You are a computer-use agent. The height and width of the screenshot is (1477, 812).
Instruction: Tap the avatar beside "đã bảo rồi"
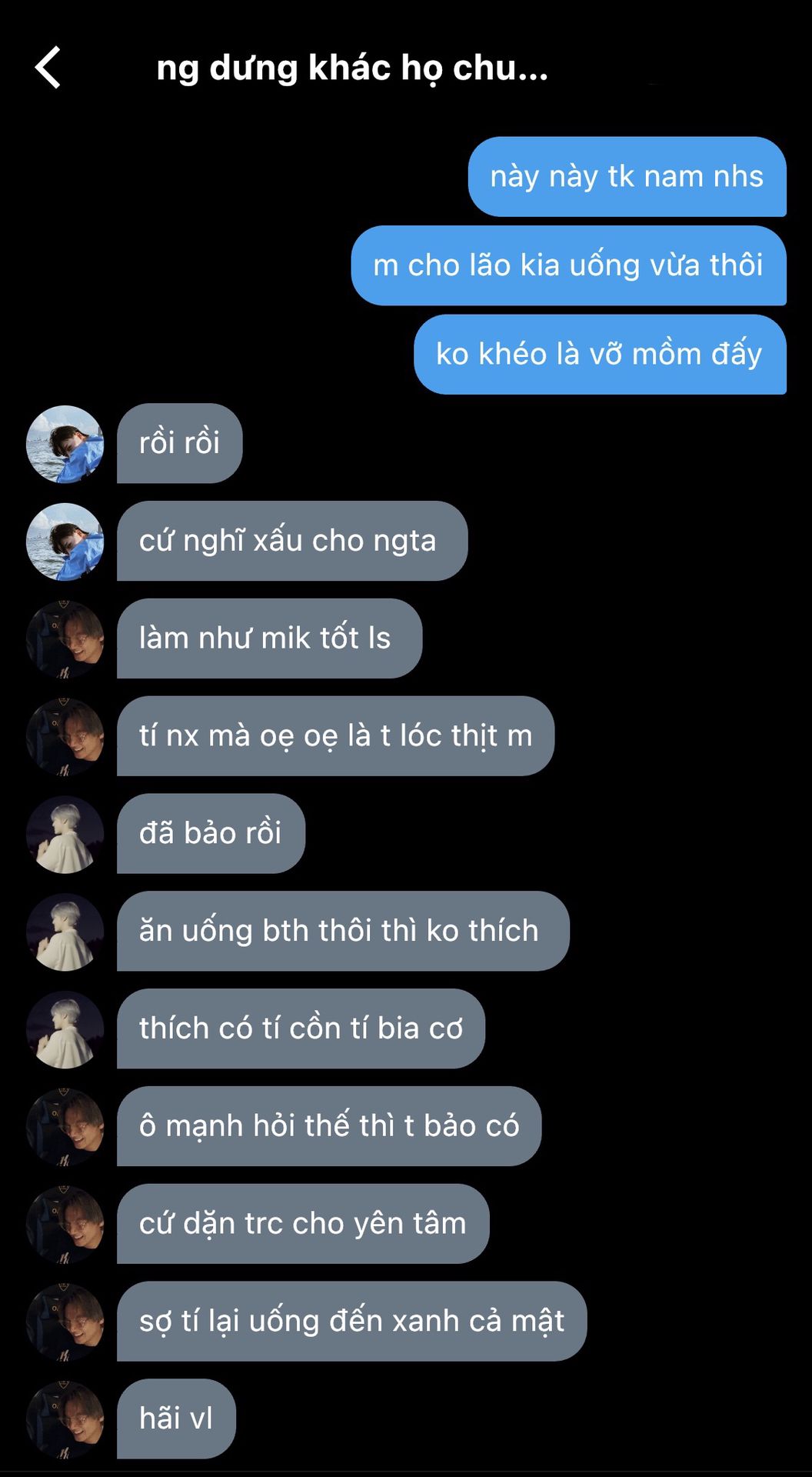pos(65,835)
